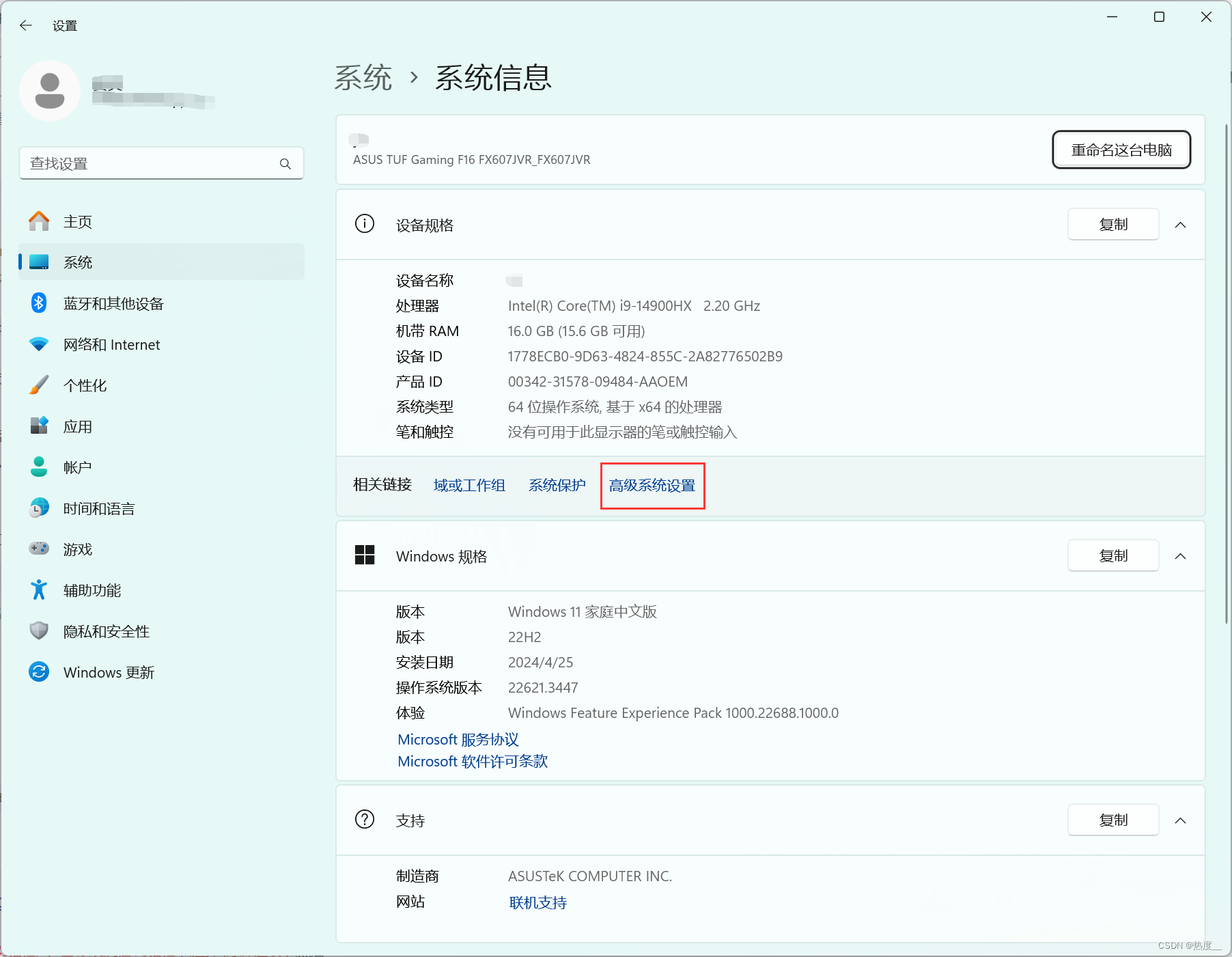Open 网络和 Internet settings
This screenshot has height=957, width=1232.
pos(162,344)
